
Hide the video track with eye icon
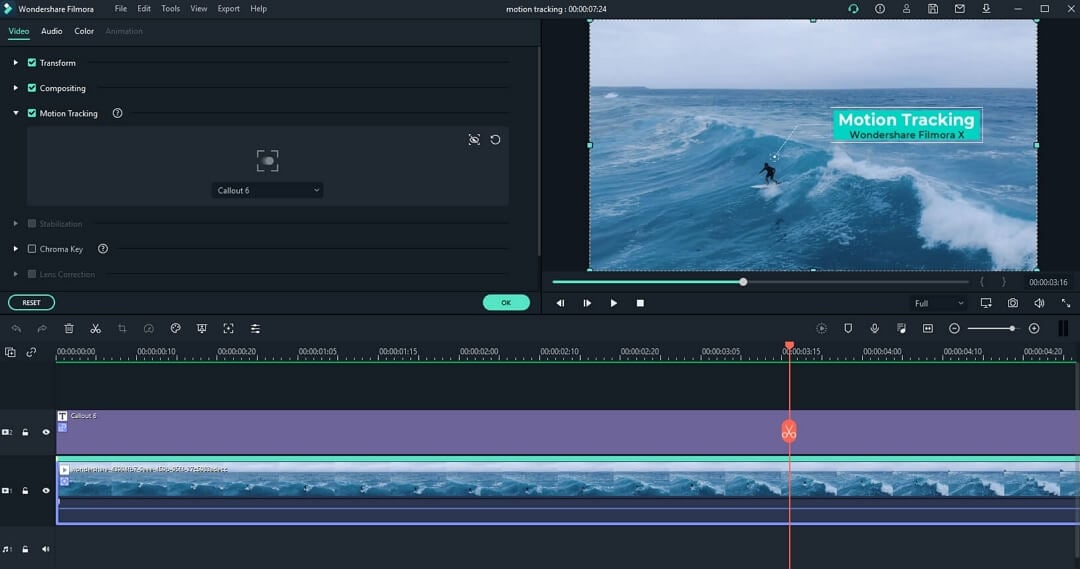[x=46, y=490]
